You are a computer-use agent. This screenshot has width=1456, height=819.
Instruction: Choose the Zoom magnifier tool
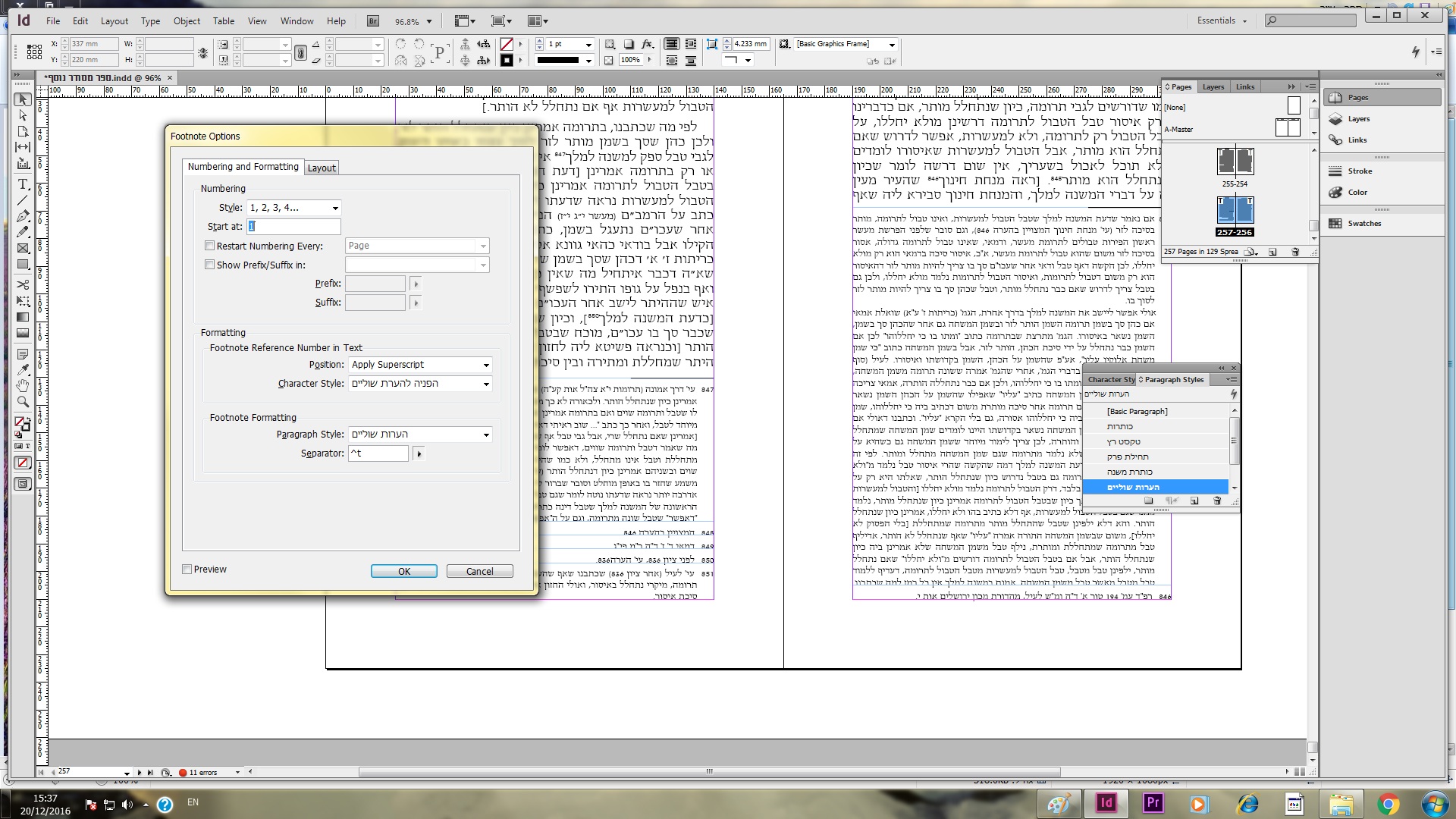point(23,402)
